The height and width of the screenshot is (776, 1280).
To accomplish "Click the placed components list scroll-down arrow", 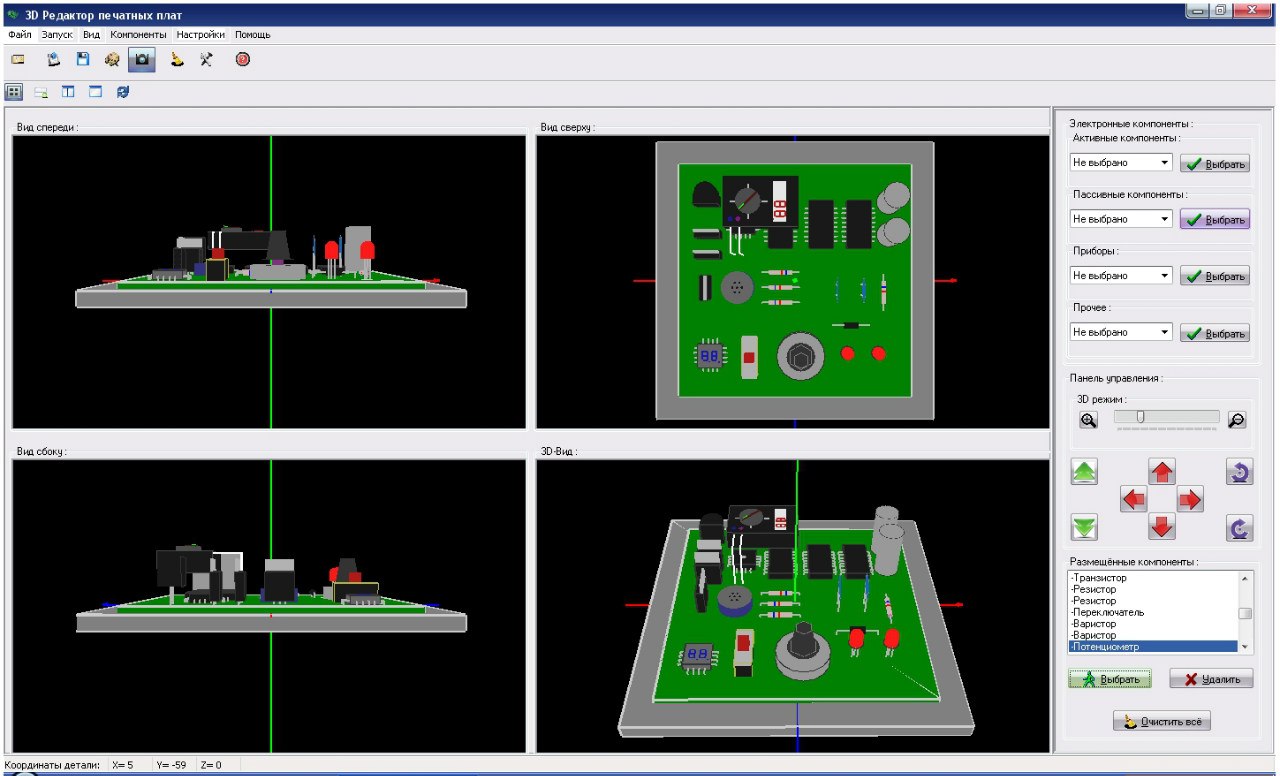I will [x=1245, y=647].
